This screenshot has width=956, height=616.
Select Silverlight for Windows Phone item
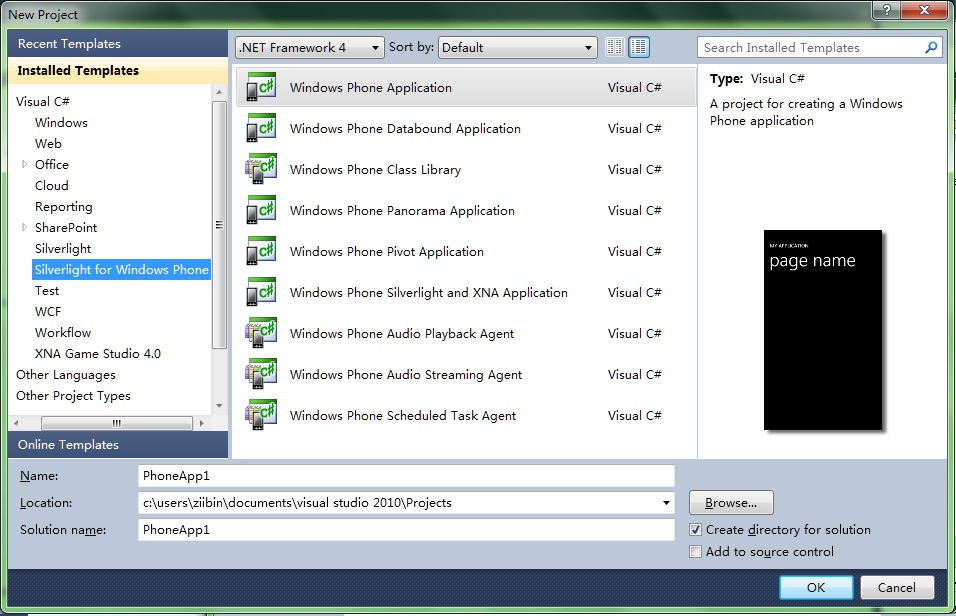[x=121, y=270]
